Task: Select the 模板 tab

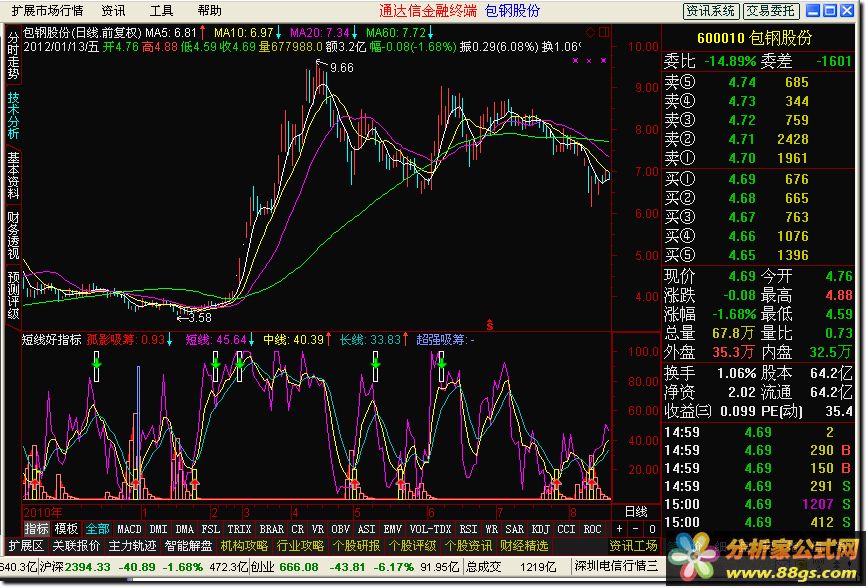Action: click(x=66, y=529)
